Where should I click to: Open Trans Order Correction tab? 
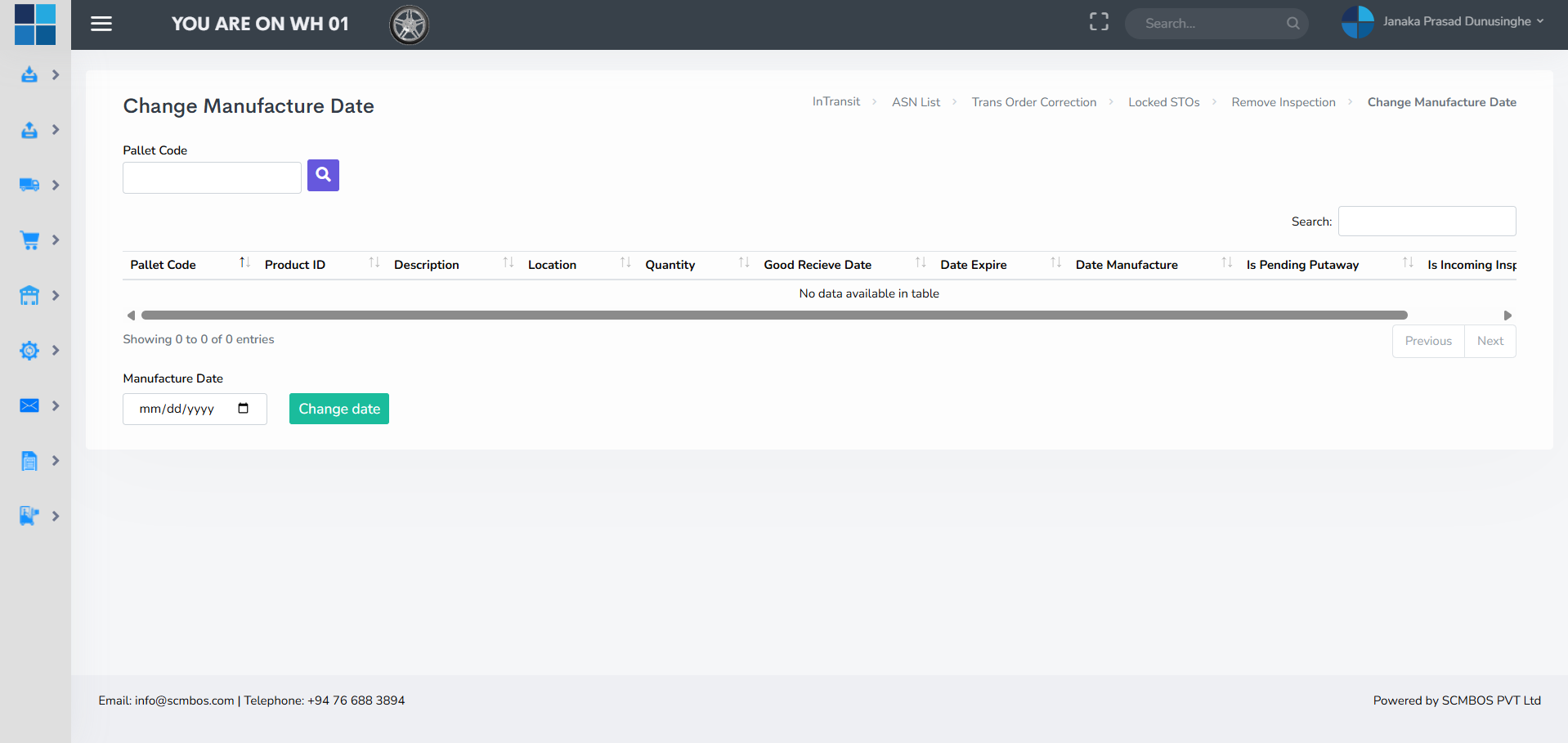pos(1033,102)
